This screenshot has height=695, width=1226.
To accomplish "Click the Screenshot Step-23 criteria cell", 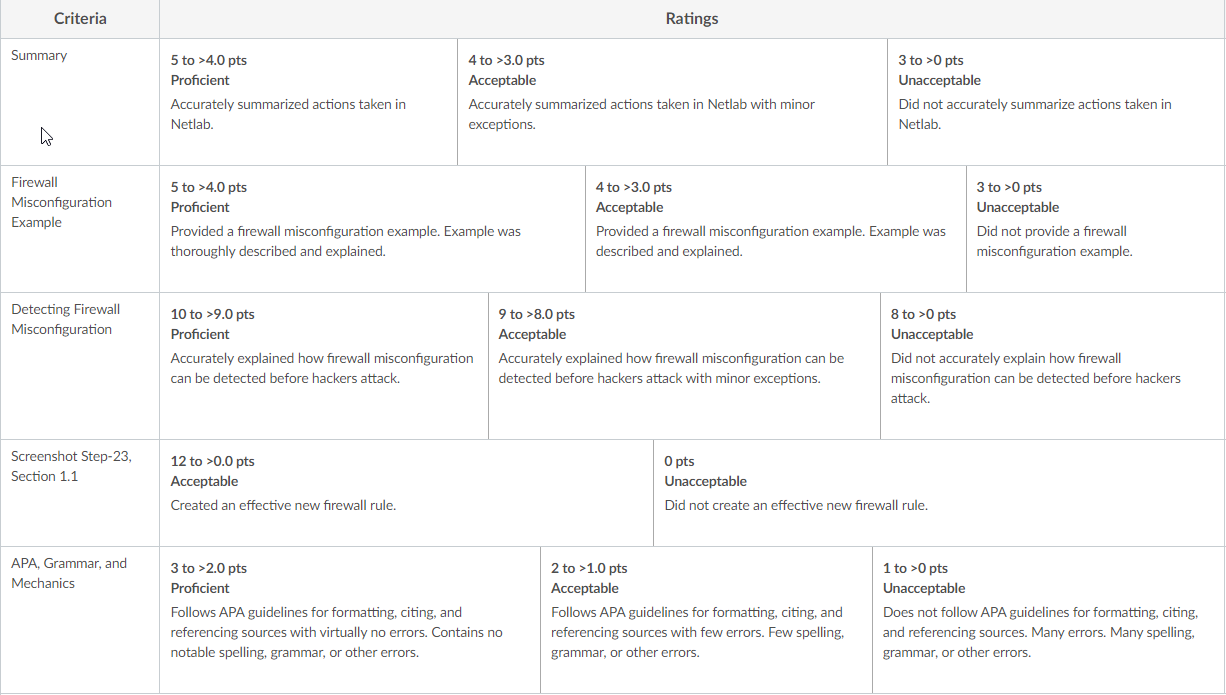I will click(x=80, y=493).
